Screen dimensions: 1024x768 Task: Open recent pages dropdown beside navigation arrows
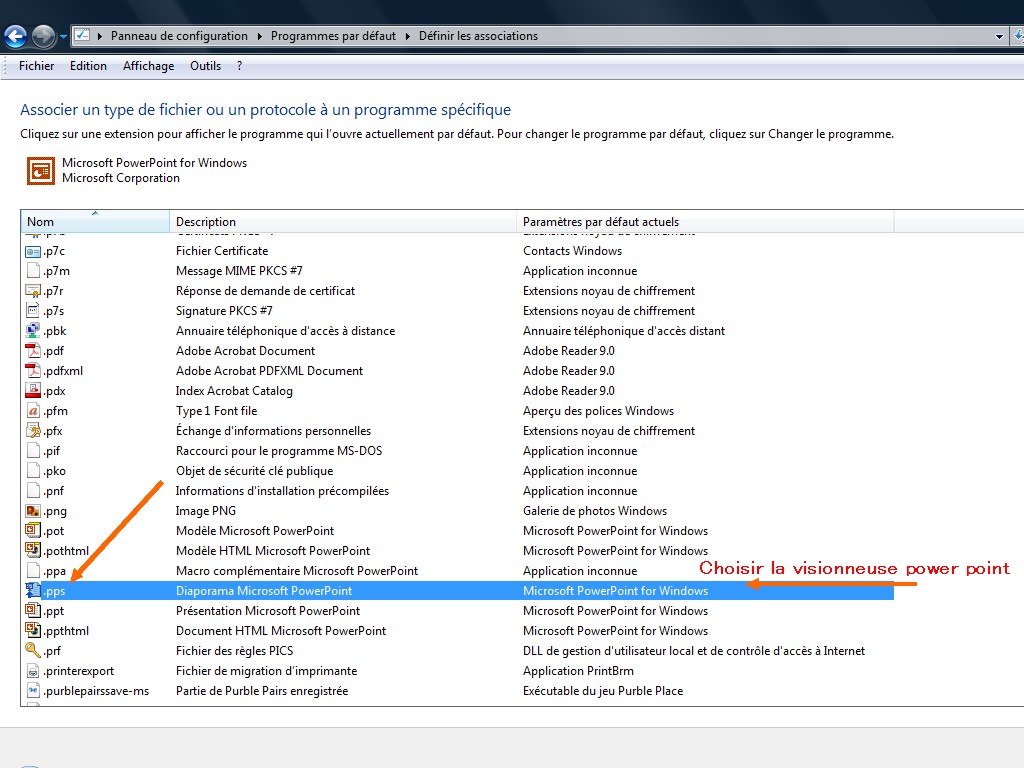point(63,37)
